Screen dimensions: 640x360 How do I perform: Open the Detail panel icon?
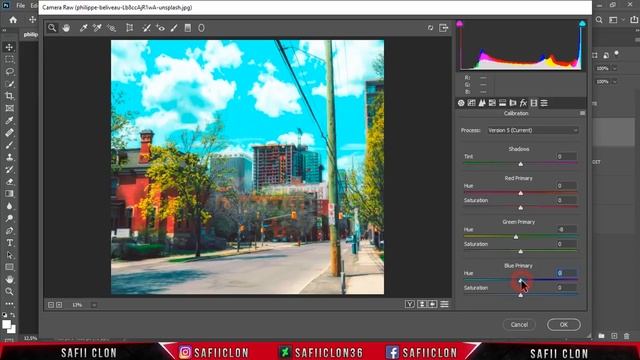pyautogui.click(x=482, y=103)
